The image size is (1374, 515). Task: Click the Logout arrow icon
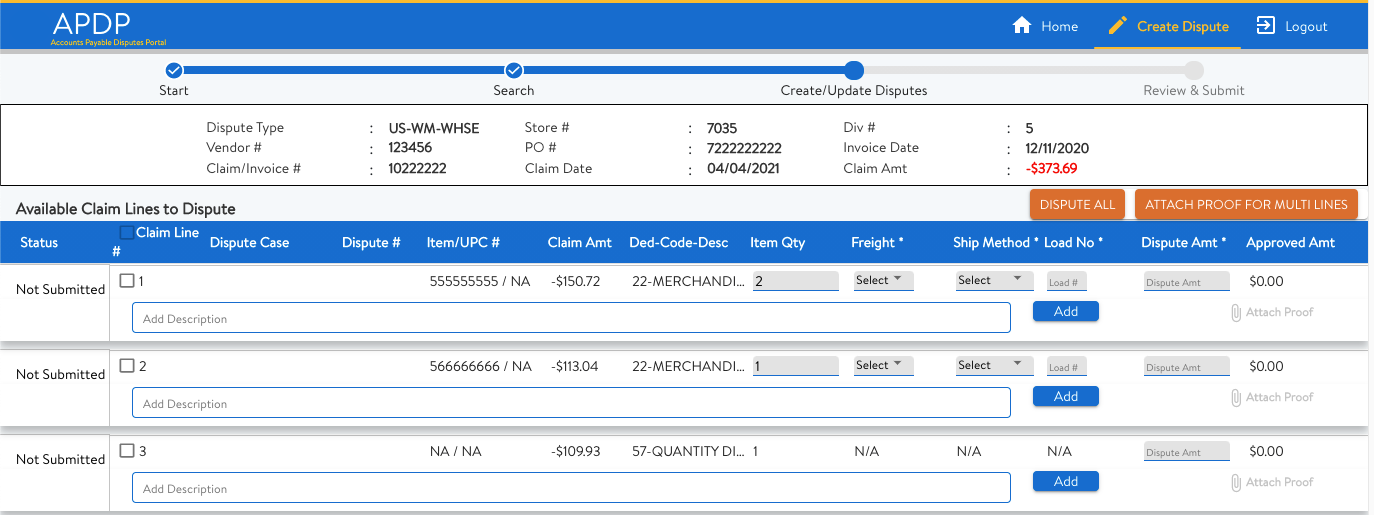[x=1266, y=26]
